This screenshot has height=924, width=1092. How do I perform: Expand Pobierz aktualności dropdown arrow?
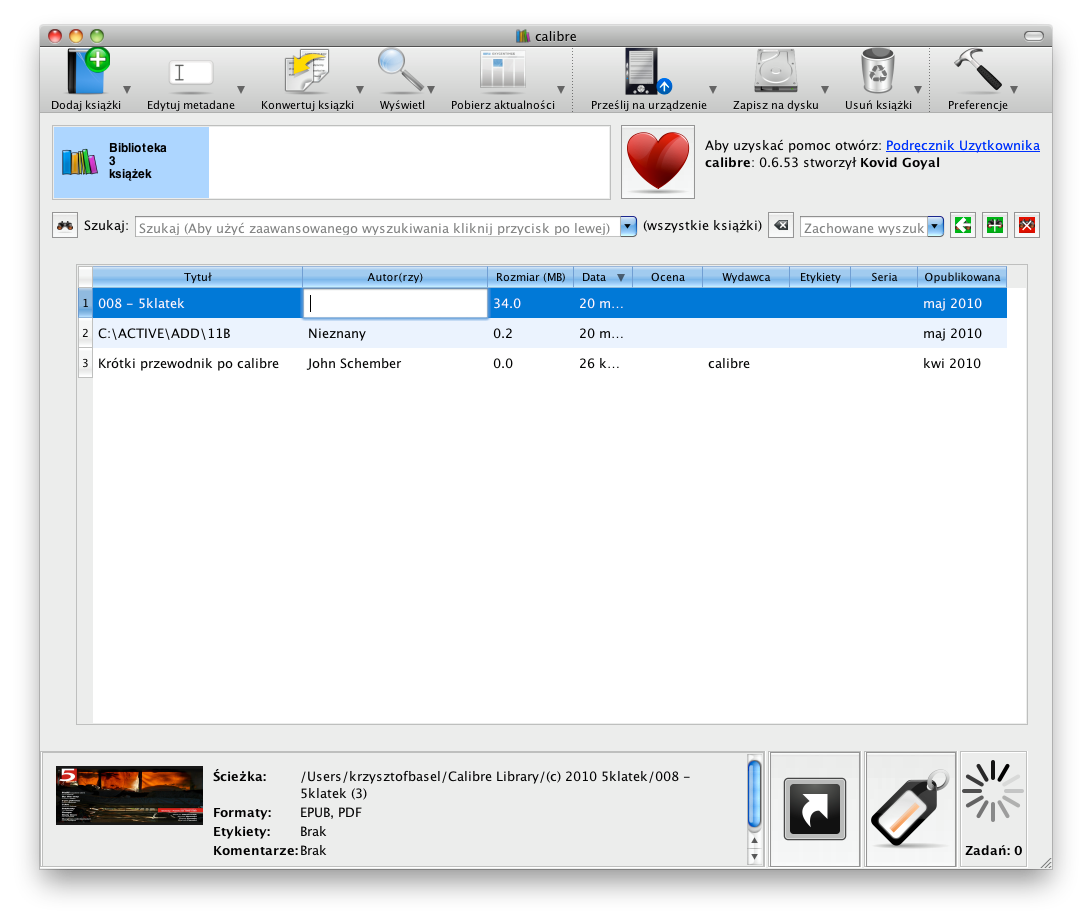pos(561,90)
